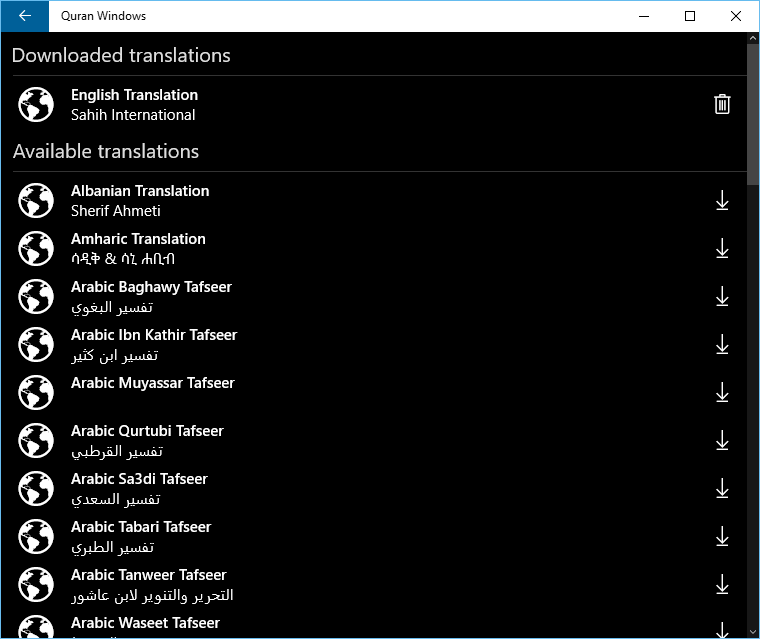Screen dimensions: 760x639
Task: Click the globe icon beside Arabic Qurtubi Tafseer
Action: [x=36, y=441]
